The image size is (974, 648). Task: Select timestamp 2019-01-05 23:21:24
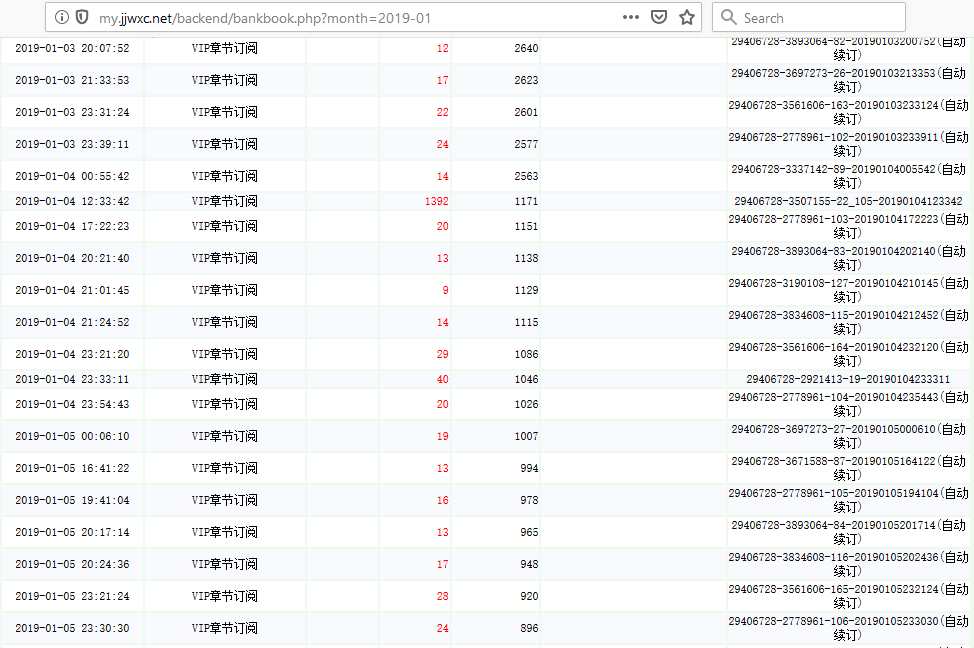72,596
